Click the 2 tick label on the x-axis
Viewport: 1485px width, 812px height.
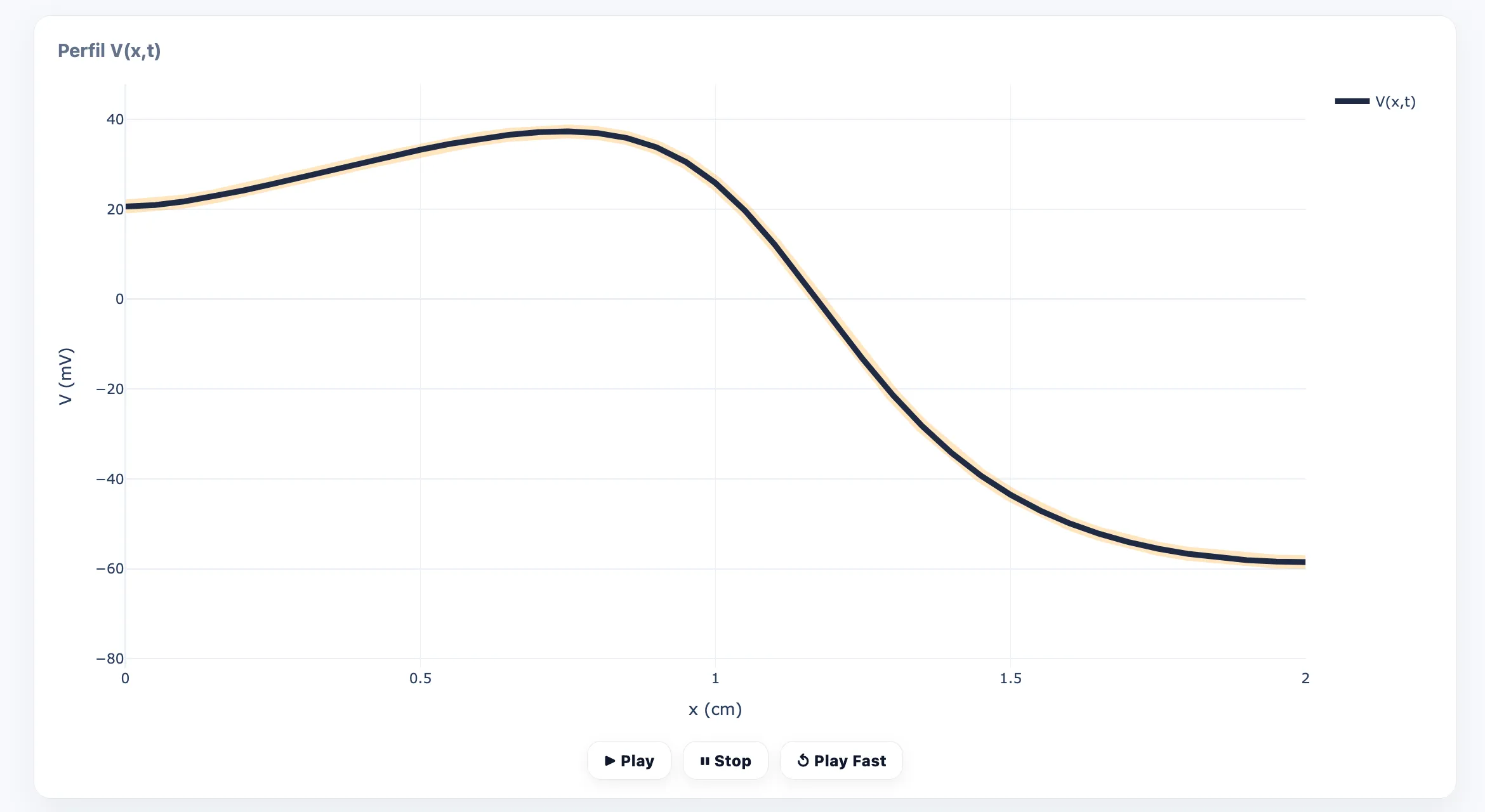1305,679
